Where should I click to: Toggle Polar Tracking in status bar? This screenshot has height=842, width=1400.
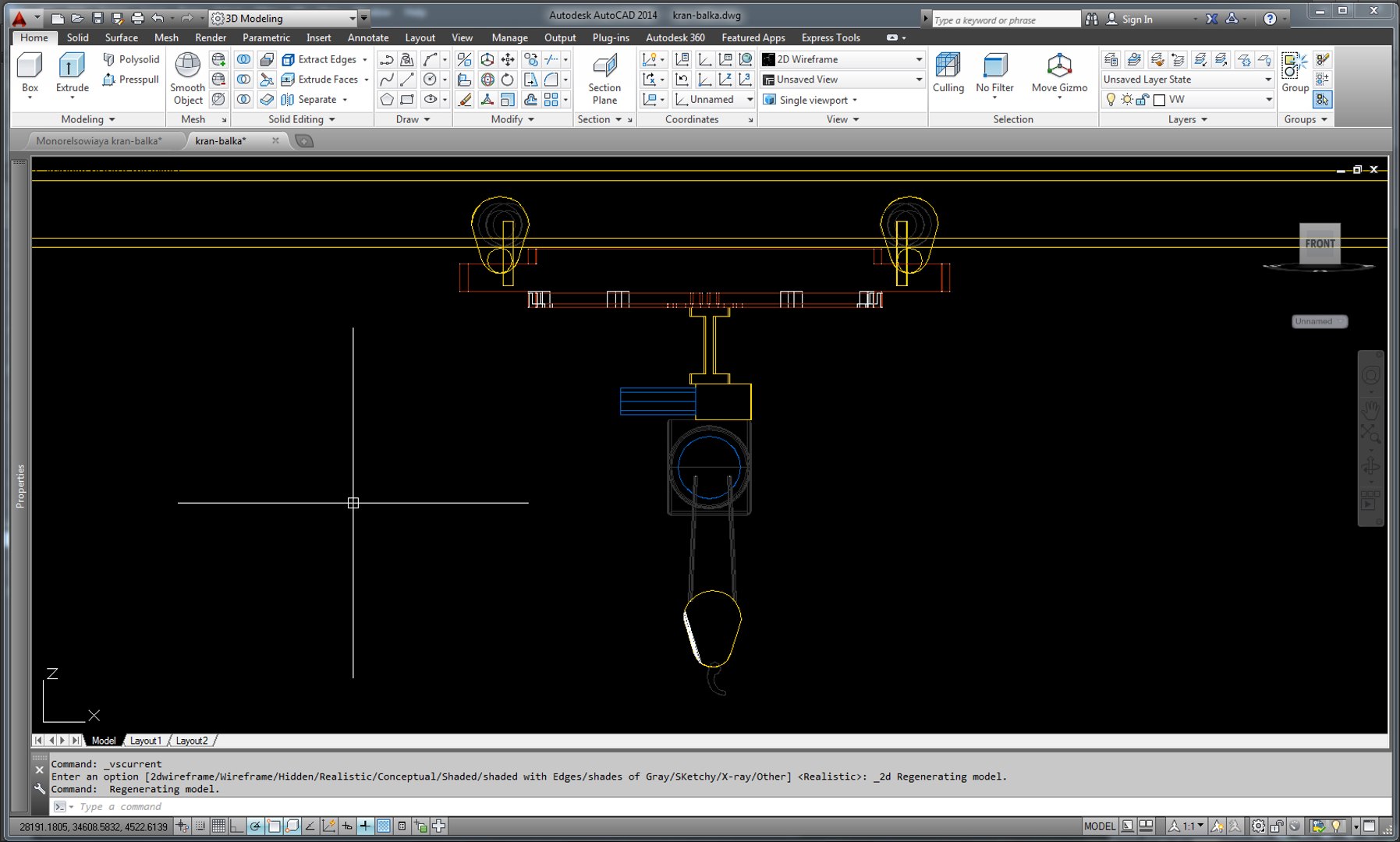[255, 826]
